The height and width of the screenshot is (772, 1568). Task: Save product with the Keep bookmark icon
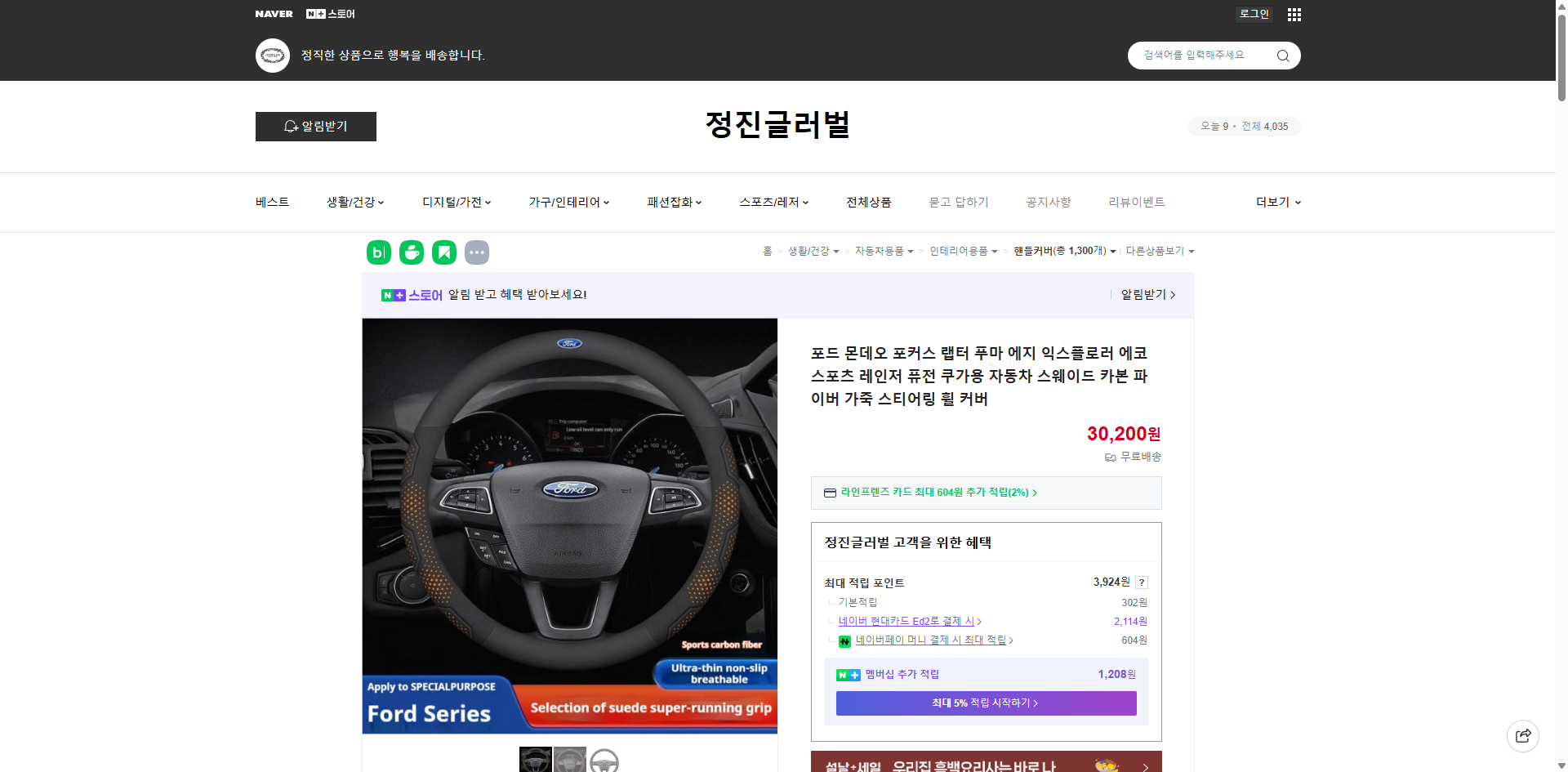(443, 252)
